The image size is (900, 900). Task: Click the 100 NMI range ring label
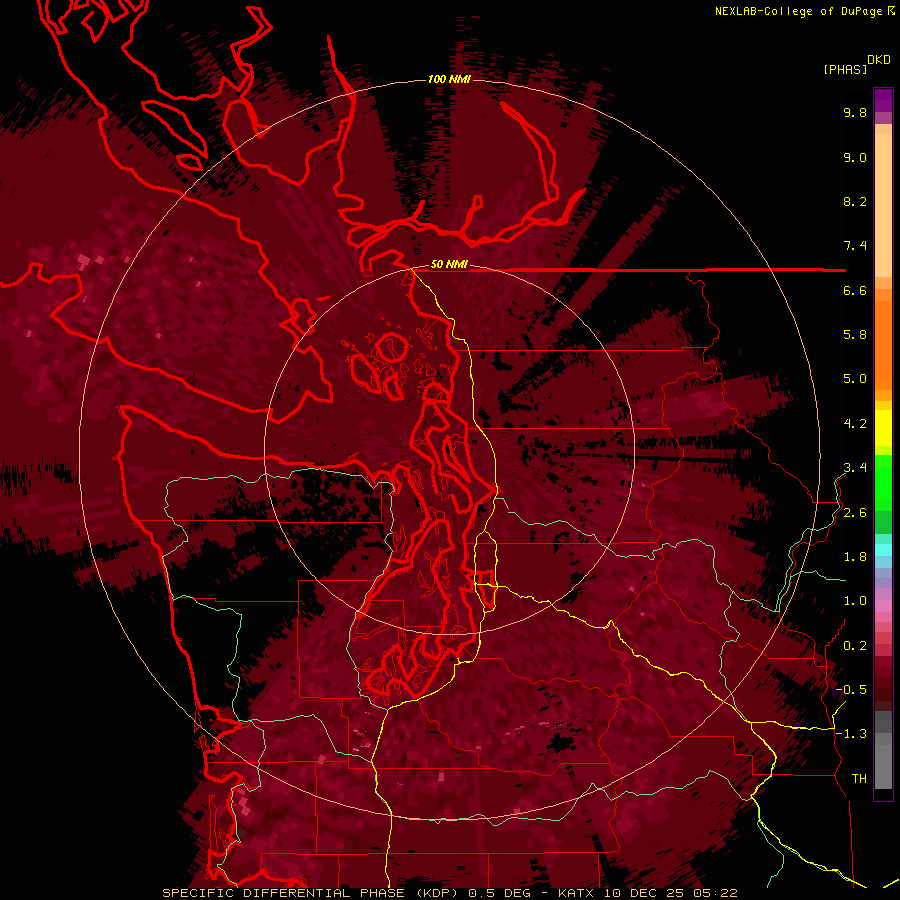click(449, 79)
